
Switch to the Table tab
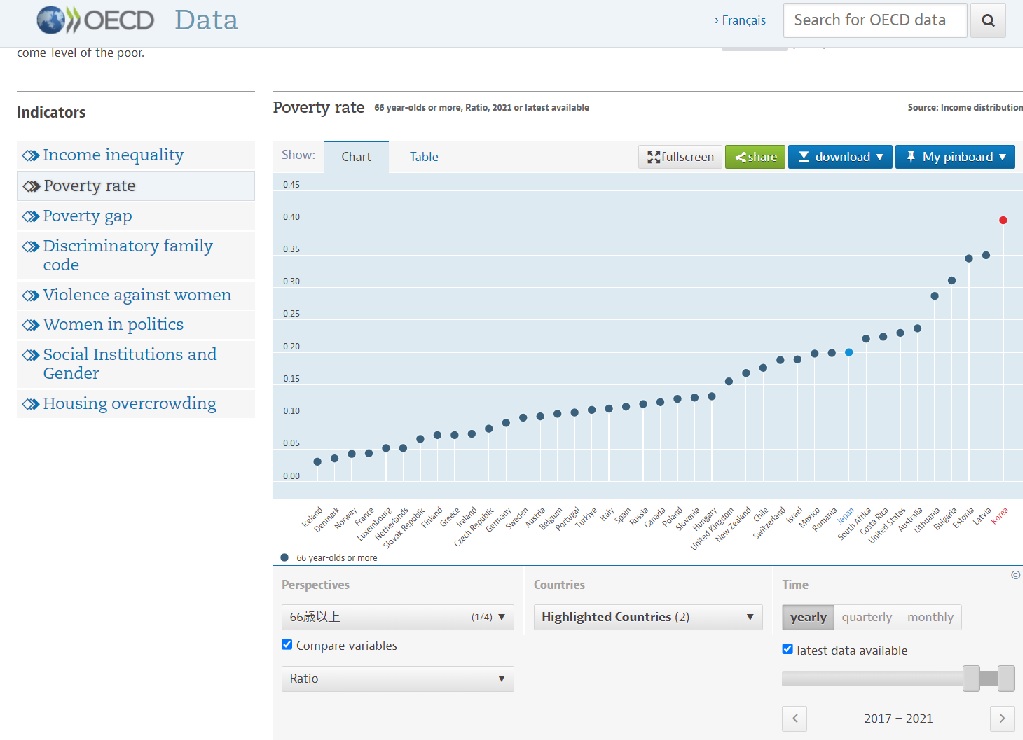pyautogui.click(x=424, y=157)
